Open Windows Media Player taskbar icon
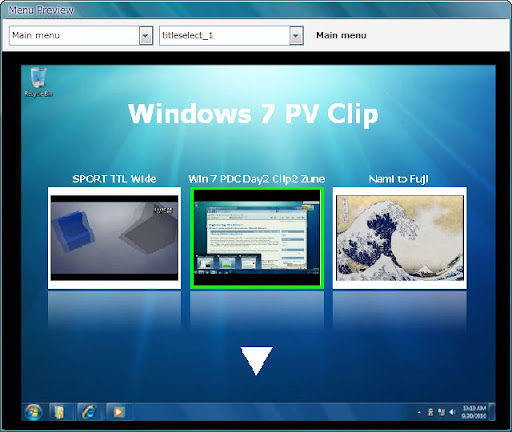 point(118,412)
